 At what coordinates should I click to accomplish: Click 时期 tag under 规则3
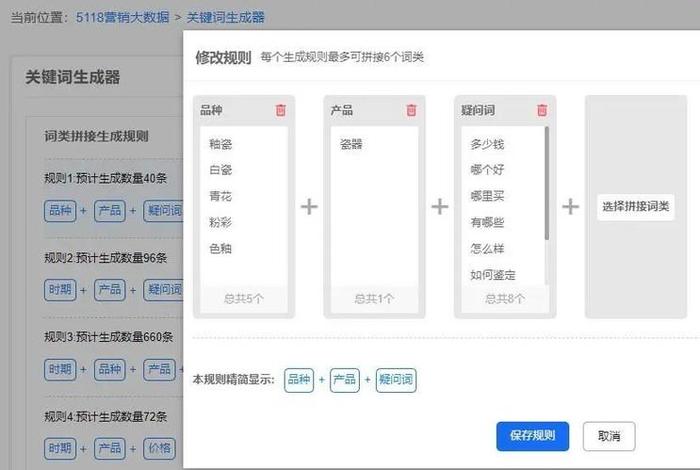(60, 370)
